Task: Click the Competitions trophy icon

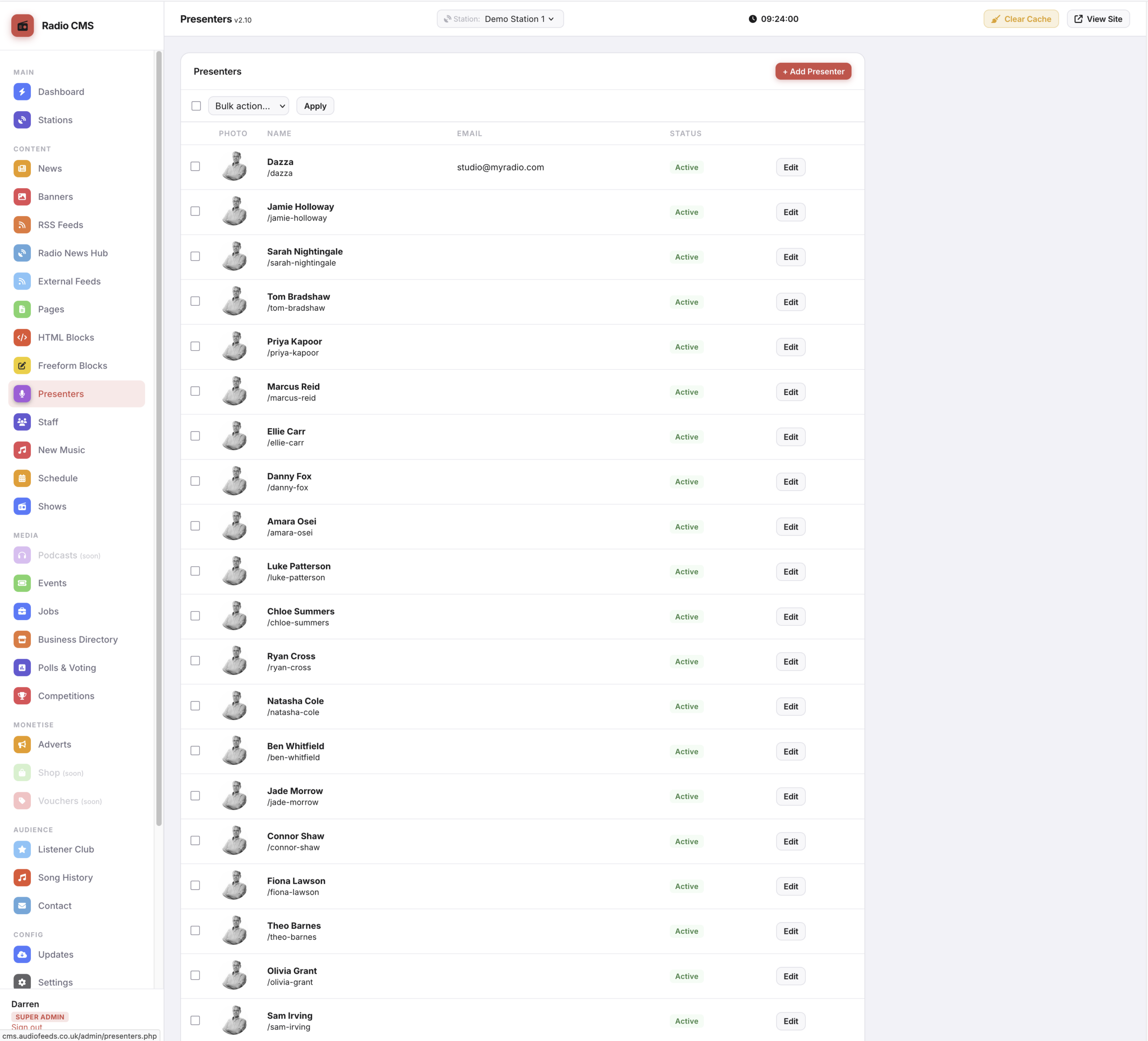Action: pos(22,695)
